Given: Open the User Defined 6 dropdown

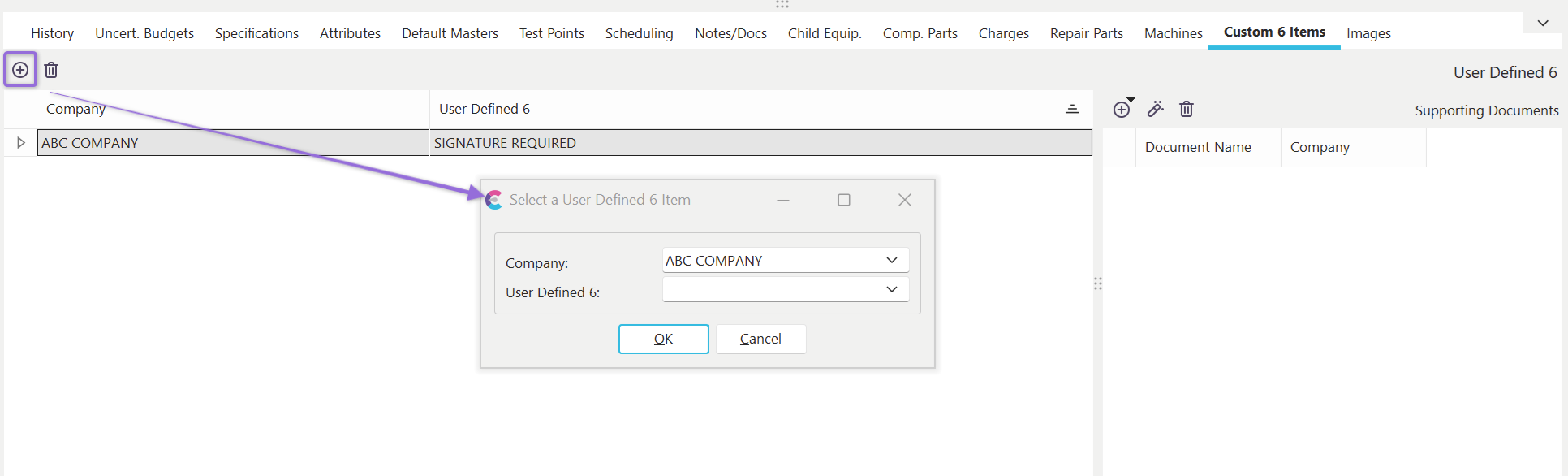Looking at the screenshot, I should tap(891, 290).
